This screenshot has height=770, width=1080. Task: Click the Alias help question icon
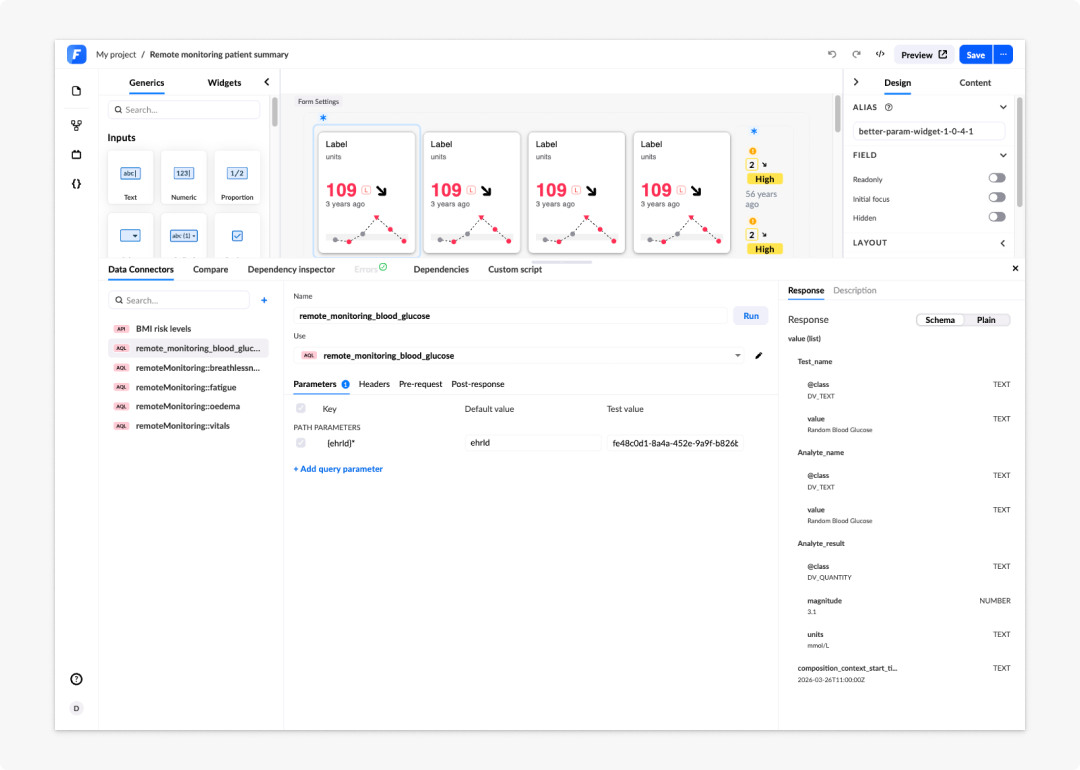point(889,107)
